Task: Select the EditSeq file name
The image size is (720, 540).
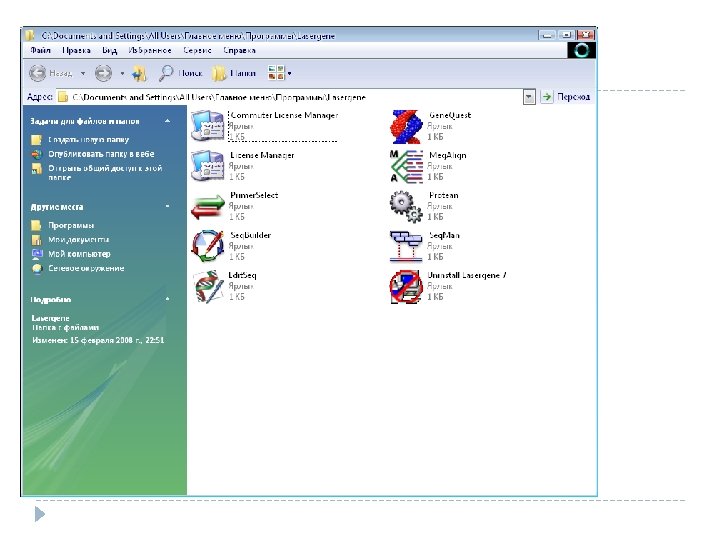Action: click(242, 276)
